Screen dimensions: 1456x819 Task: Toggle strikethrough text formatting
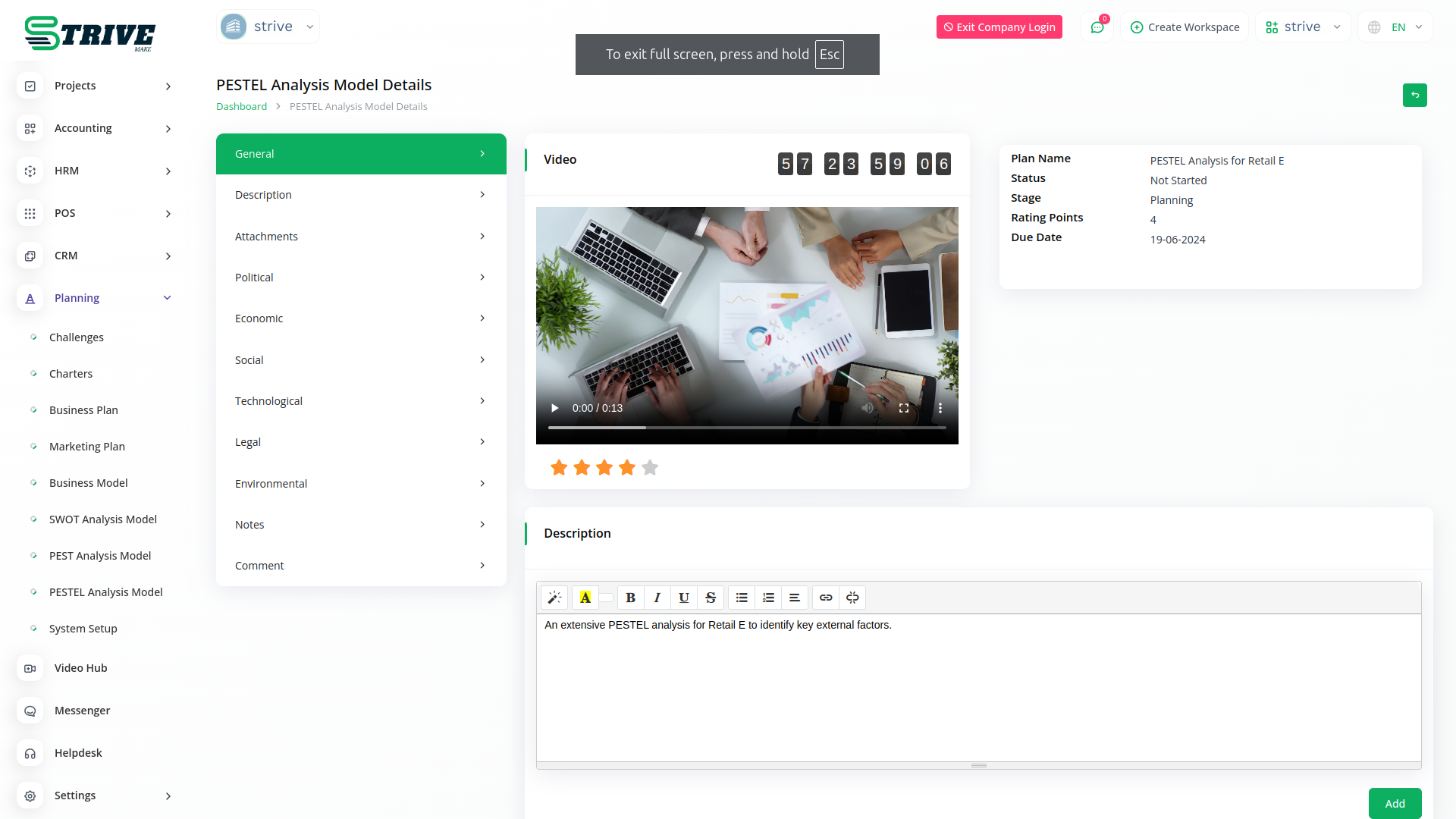point(711,598)
